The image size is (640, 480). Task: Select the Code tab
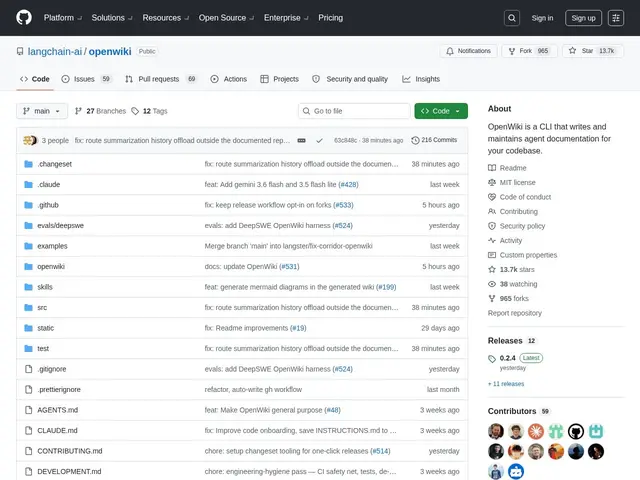pos(35,79)
